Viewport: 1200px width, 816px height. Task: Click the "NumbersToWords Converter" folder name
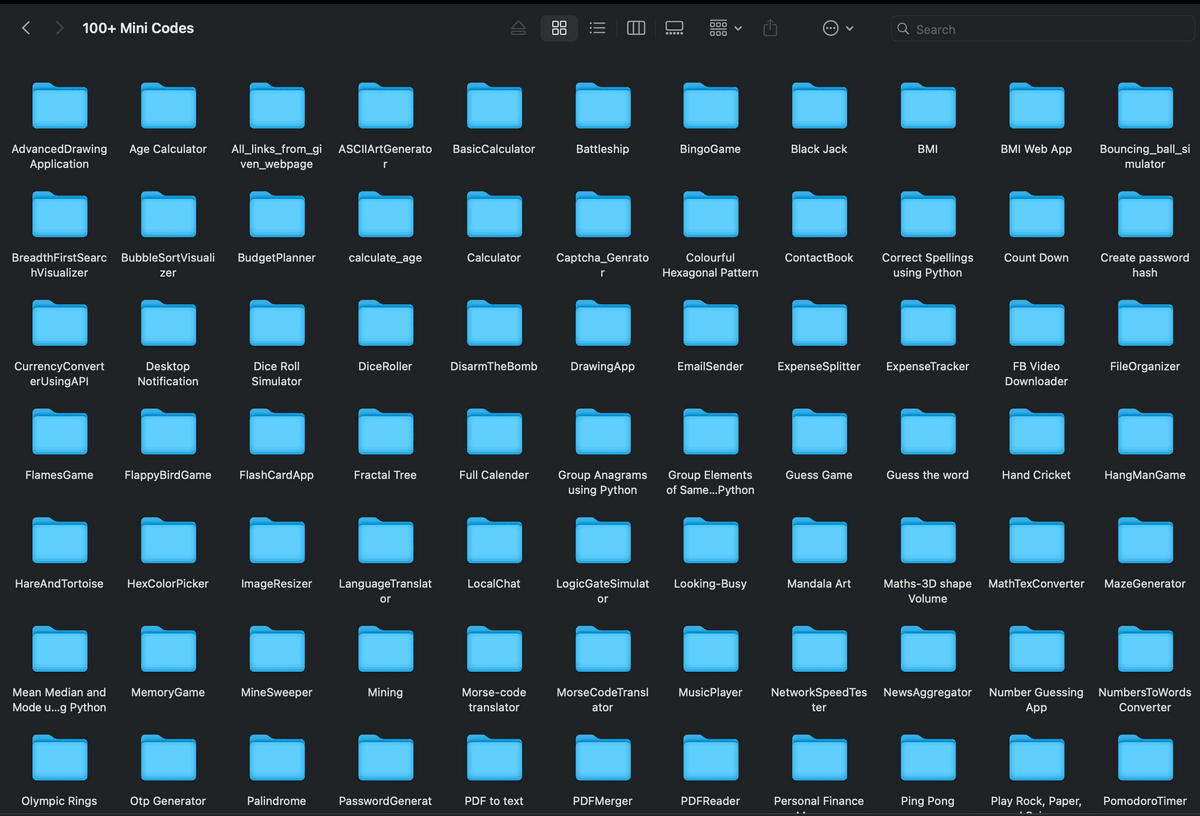pyautogui.click(x=1145, y=699)
